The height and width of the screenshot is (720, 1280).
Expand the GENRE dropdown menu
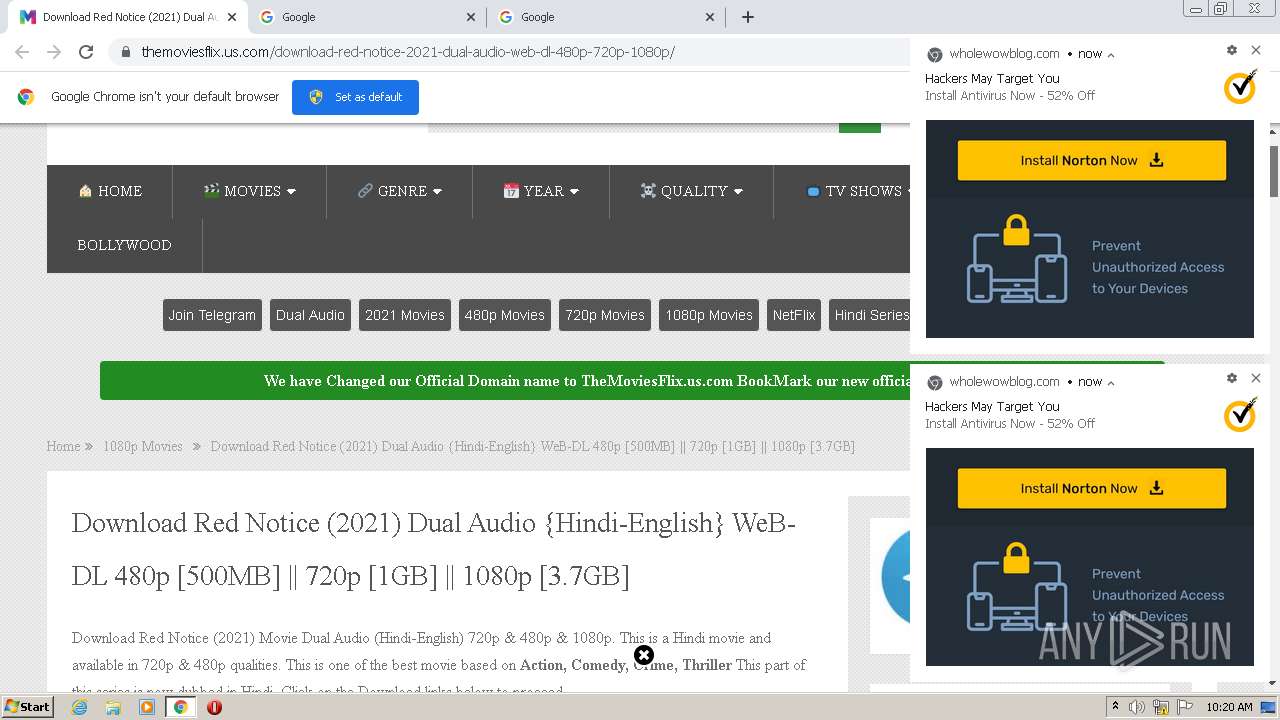(399, 191)
